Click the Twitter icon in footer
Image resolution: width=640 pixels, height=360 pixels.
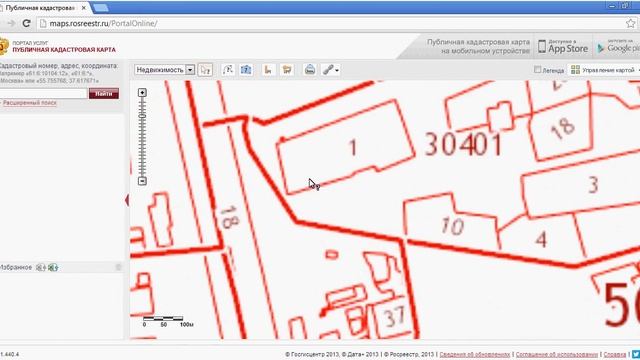pyautogui.click(x=636, y=354)
